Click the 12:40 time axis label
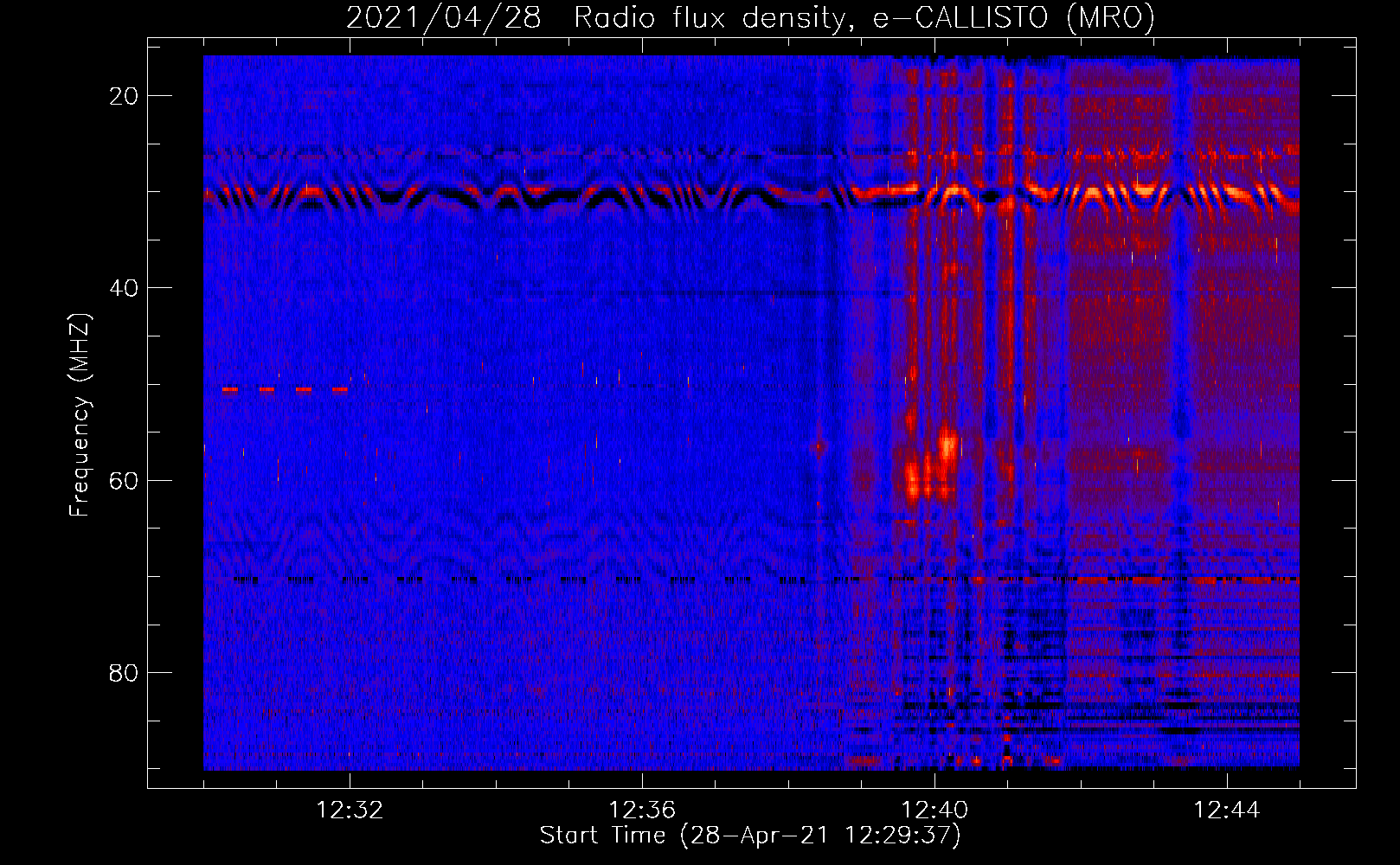The height and width of the screenshot is (865, 1400). click(x=934, y=811)
